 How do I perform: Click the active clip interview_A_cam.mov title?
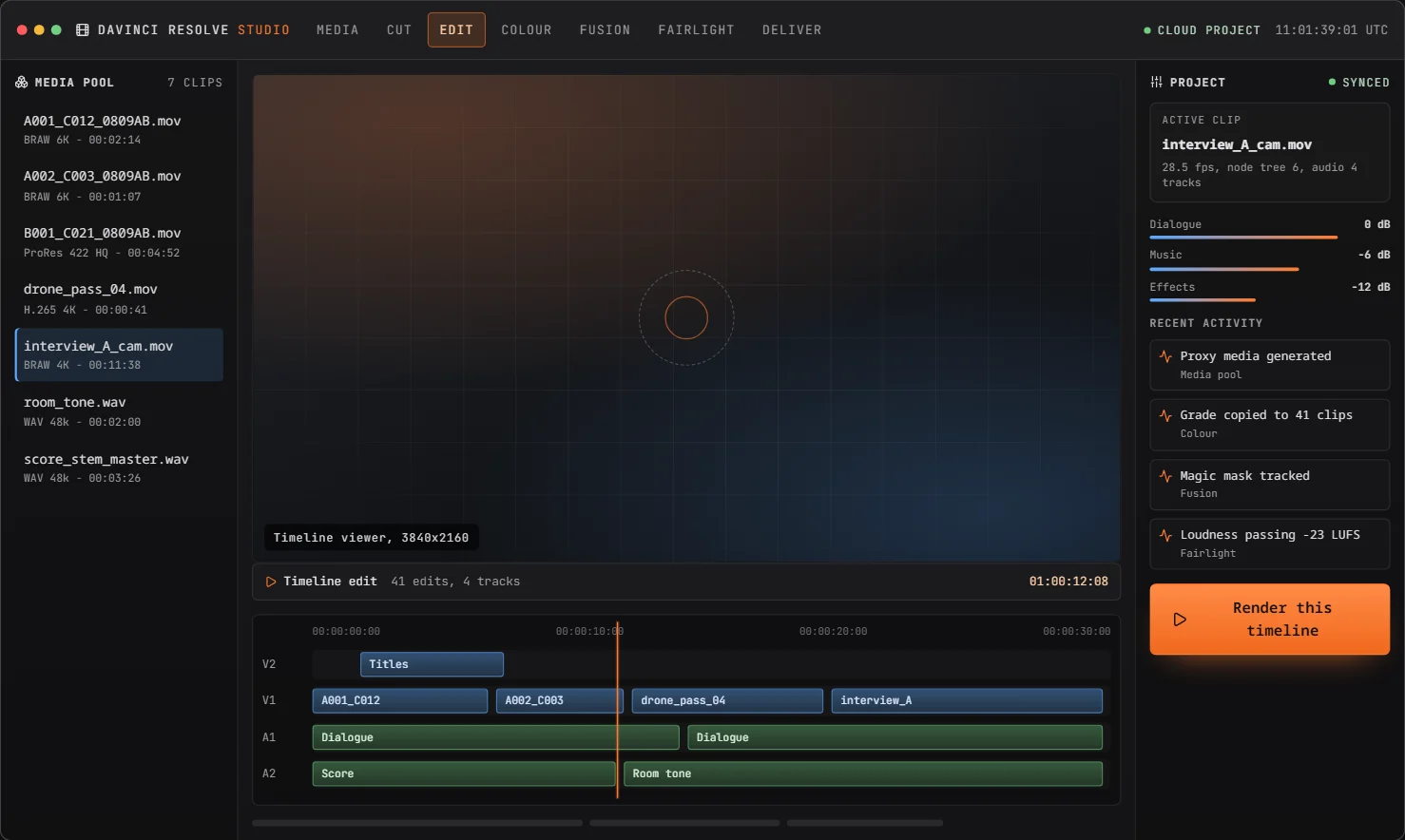[x=1237, y=144]
